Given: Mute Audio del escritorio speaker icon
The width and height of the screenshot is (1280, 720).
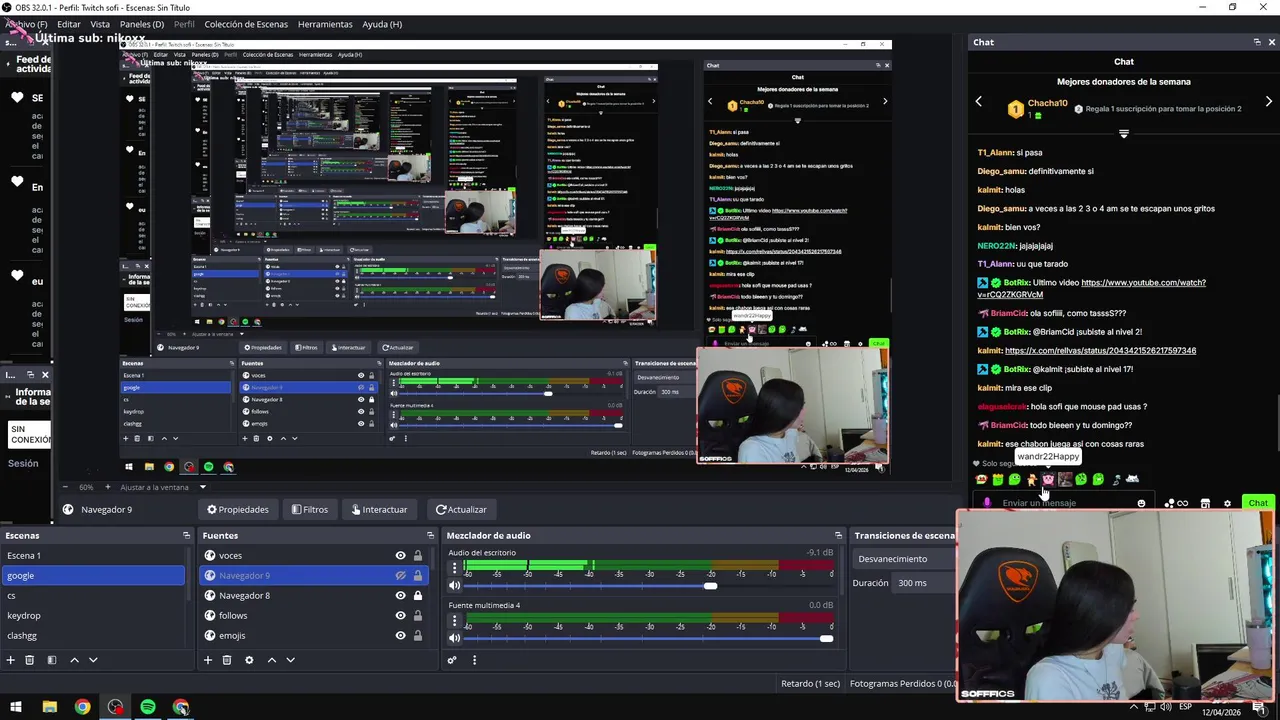Looking at the screenshot, I should coord(454,586).
